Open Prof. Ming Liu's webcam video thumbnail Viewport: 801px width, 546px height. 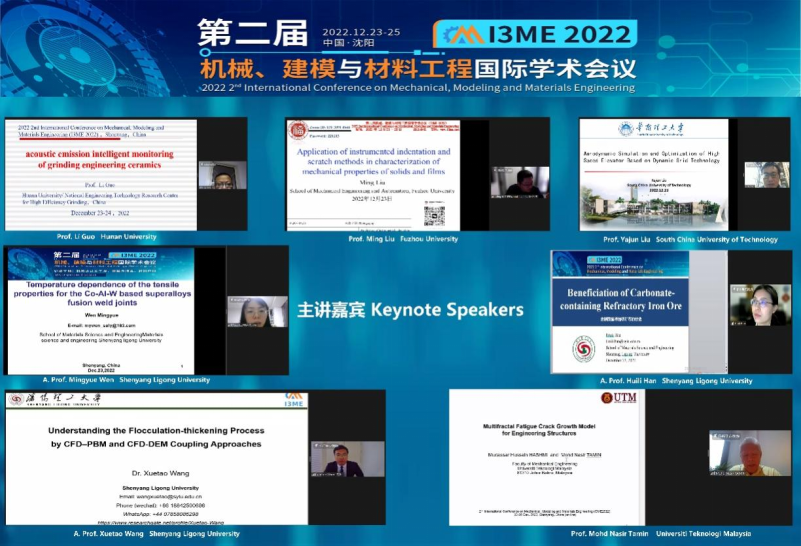(520, 182)
